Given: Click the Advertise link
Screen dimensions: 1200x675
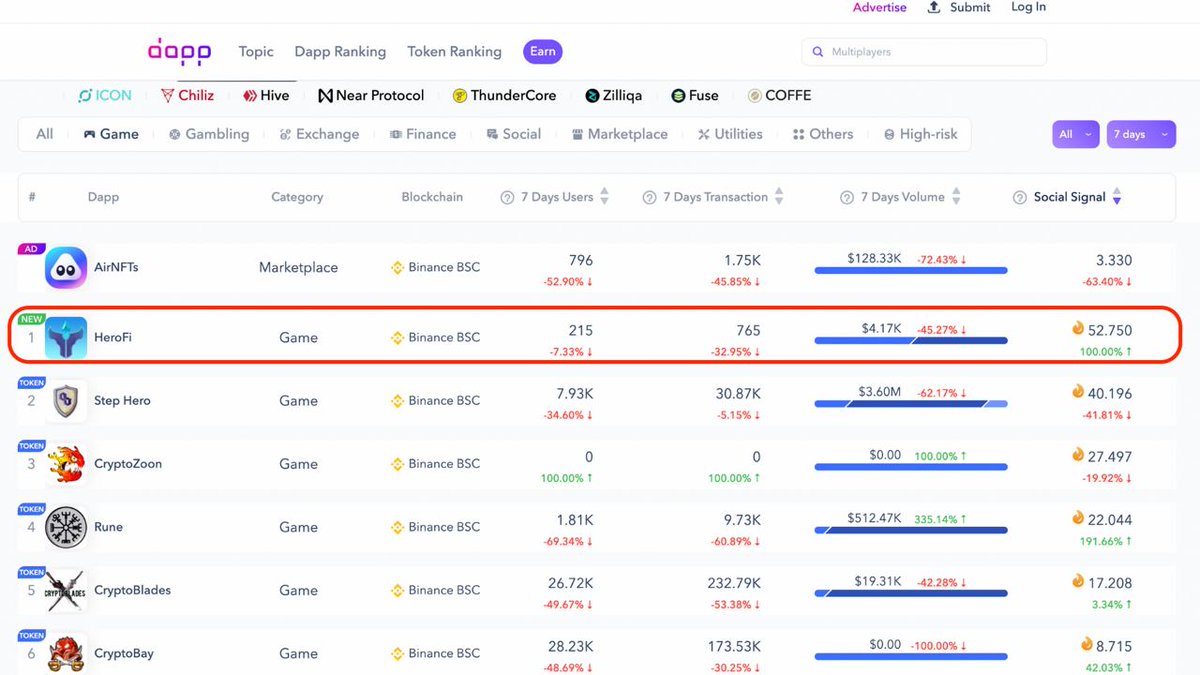Looking at the screenshot, I should click(880, 7).
